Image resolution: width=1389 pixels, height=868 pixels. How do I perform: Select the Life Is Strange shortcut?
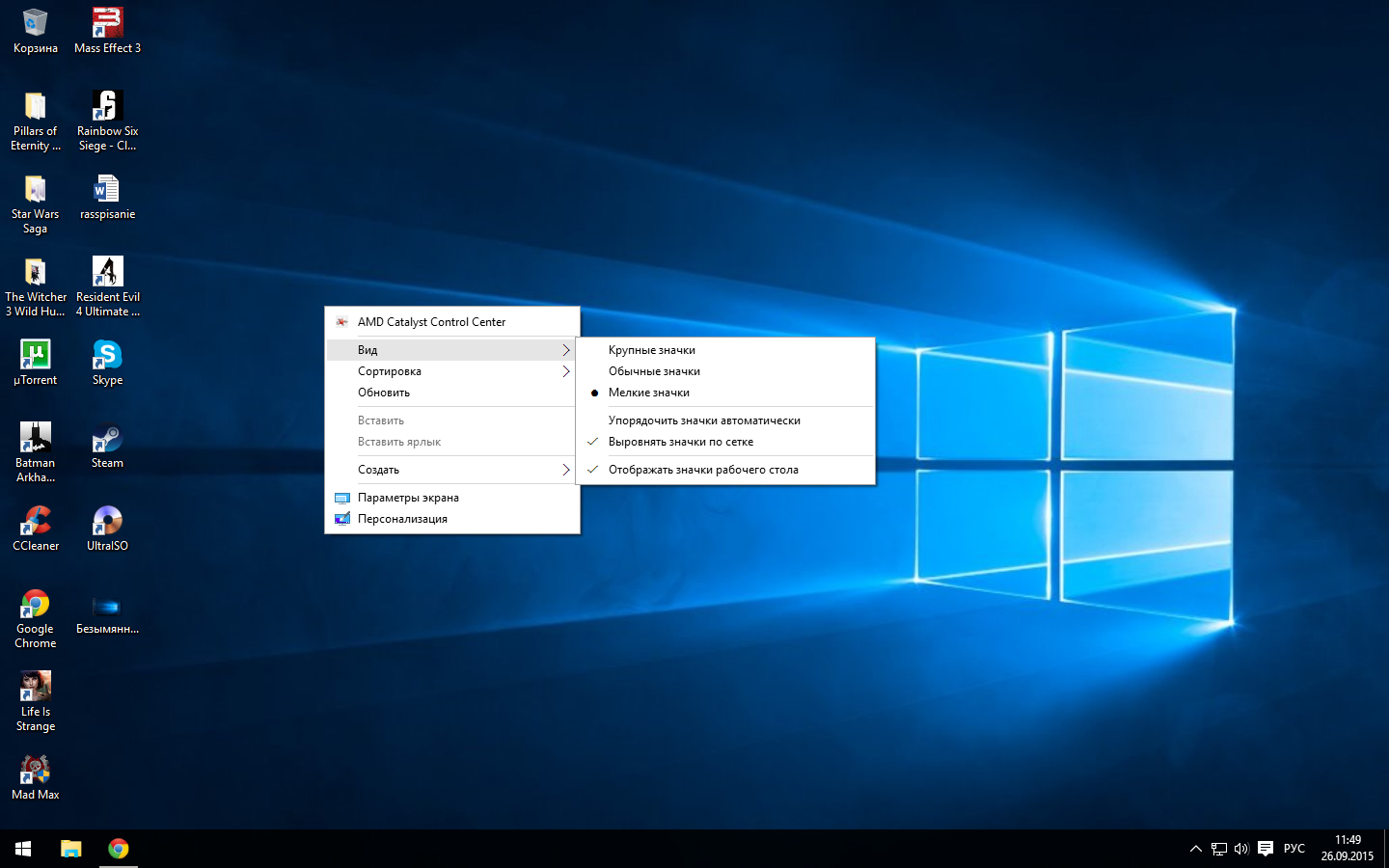[x=36, y=702]
